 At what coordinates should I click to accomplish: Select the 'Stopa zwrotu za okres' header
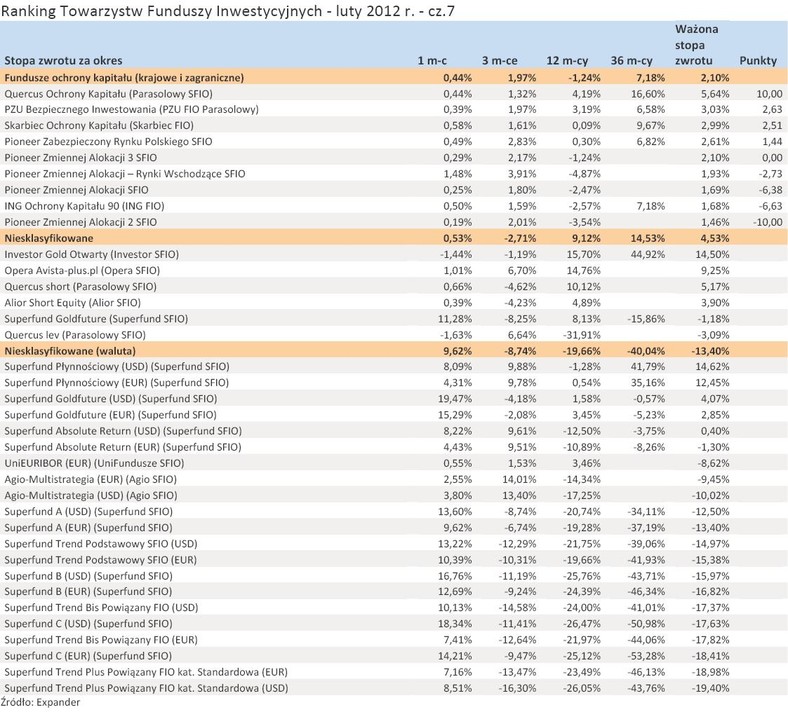(63, 61)
